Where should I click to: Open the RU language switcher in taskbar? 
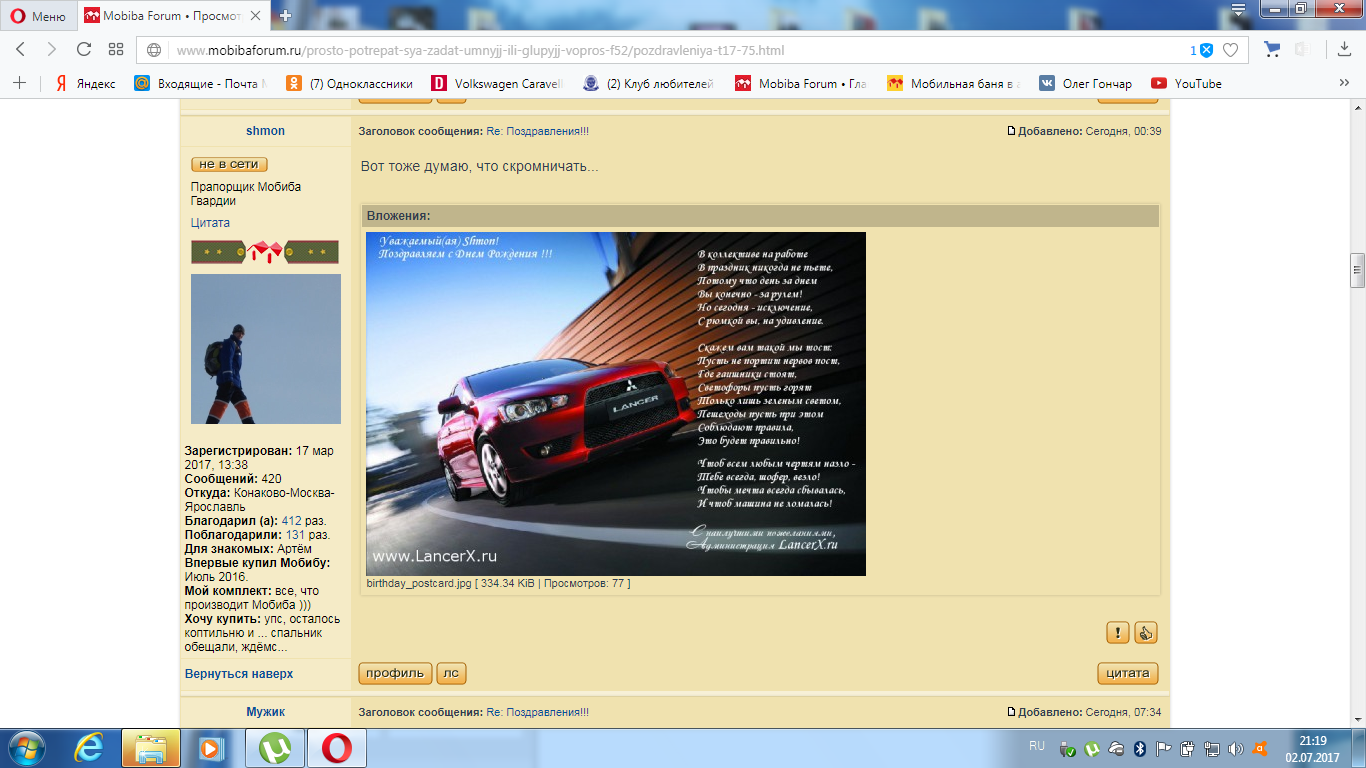pyautogui.click(x=1037, y=746)
